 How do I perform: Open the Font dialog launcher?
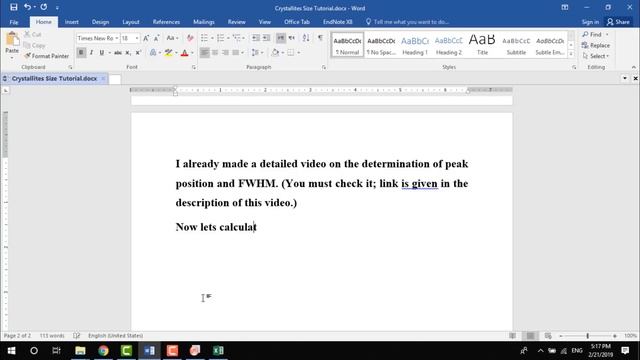[x=193, y=67]
